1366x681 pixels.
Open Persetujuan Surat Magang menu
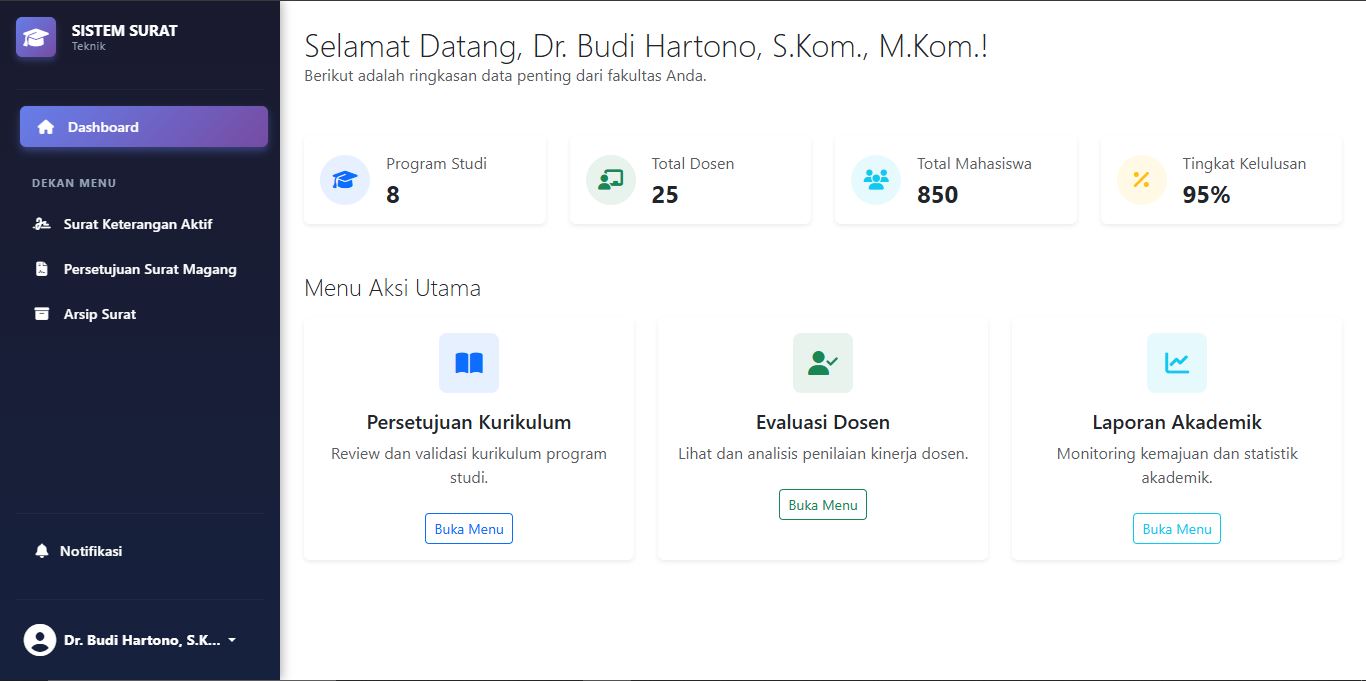pyautogui.click(x=150, y=269)
